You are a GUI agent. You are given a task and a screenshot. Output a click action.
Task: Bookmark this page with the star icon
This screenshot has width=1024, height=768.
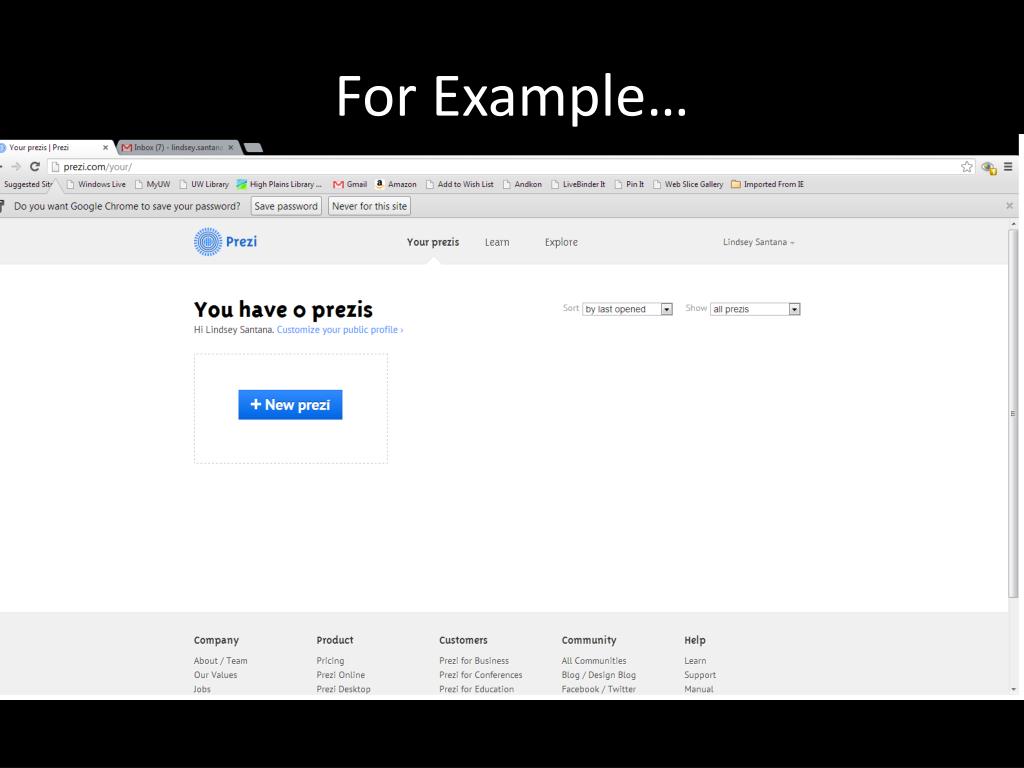point(967,167)
